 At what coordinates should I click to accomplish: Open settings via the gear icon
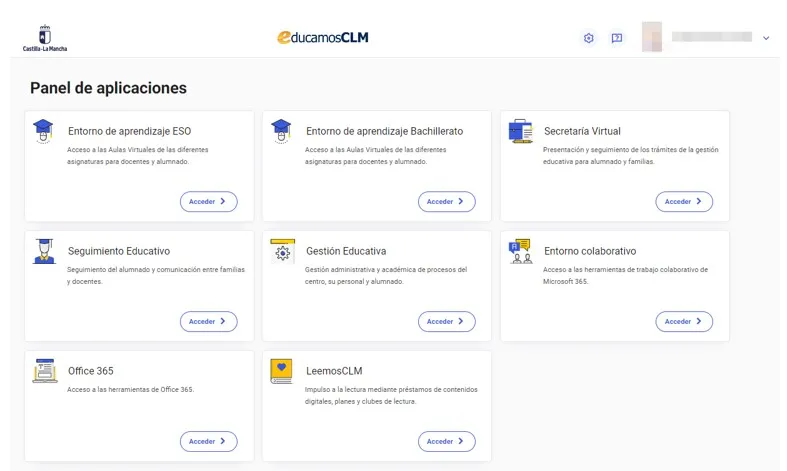pos(589,38)
